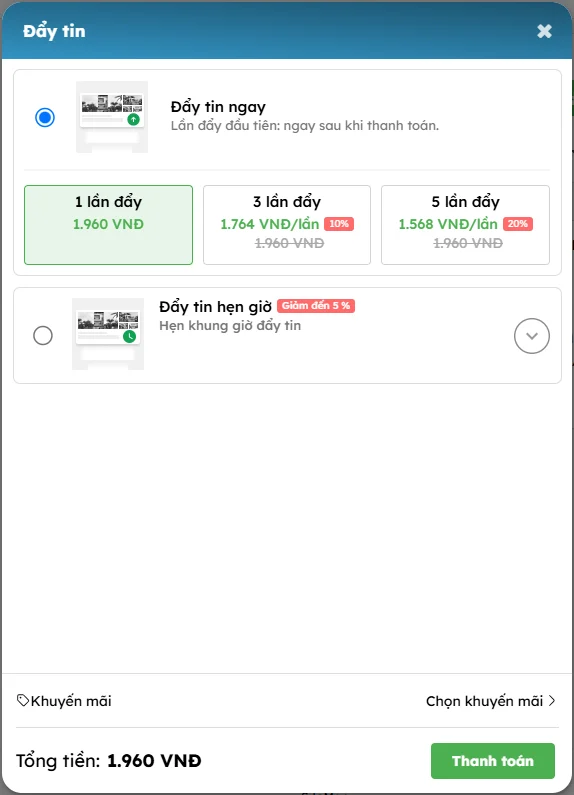
Task: Choose the 5 lần đẩy package
Action: [x=465, y=225]
